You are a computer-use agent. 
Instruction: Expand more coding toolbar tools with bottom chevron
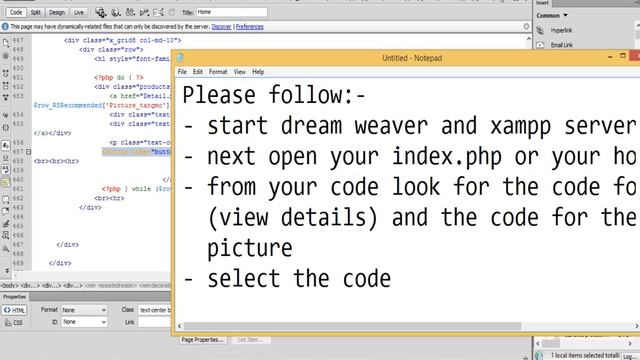click(7, 270)
